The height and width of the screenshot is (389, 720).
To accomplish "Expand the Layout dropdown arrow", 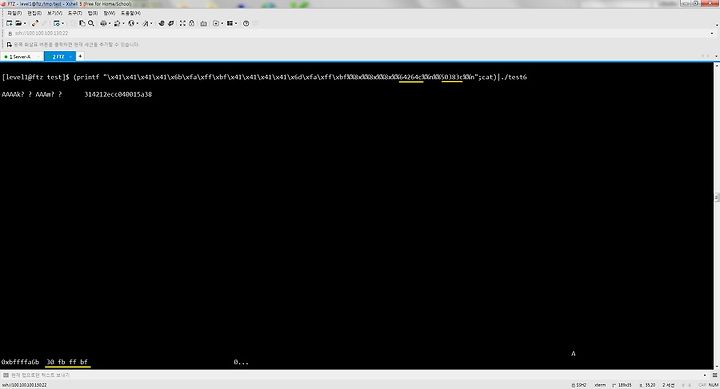I will [x=236, y=23].
